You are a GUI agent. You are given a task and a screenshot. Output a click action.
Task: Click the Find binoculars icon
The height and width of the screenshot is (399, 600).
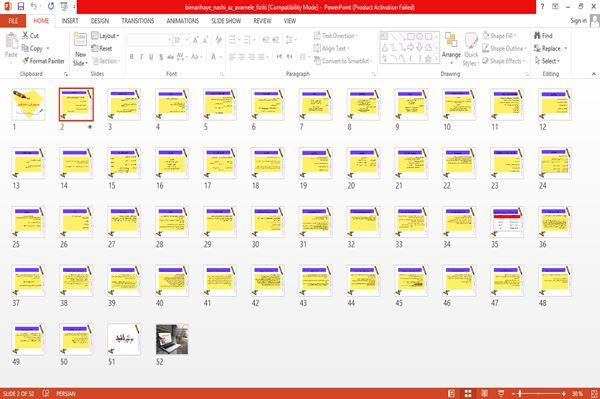click(x=537, y=36)
